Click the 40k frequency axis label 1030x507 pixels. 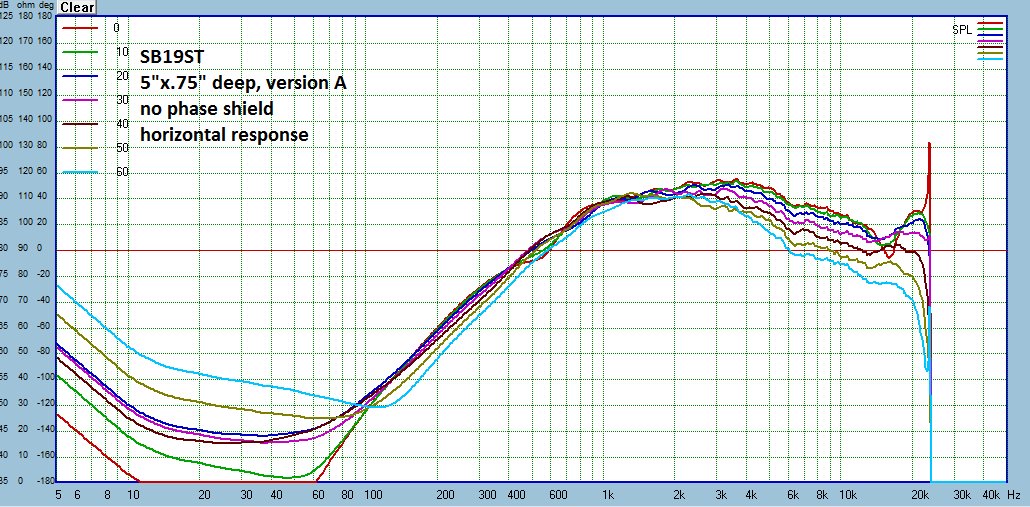(991, 495)
